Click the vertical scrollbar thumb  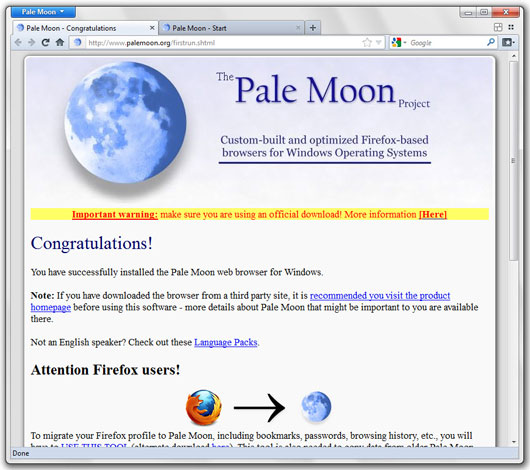[514, 161]
